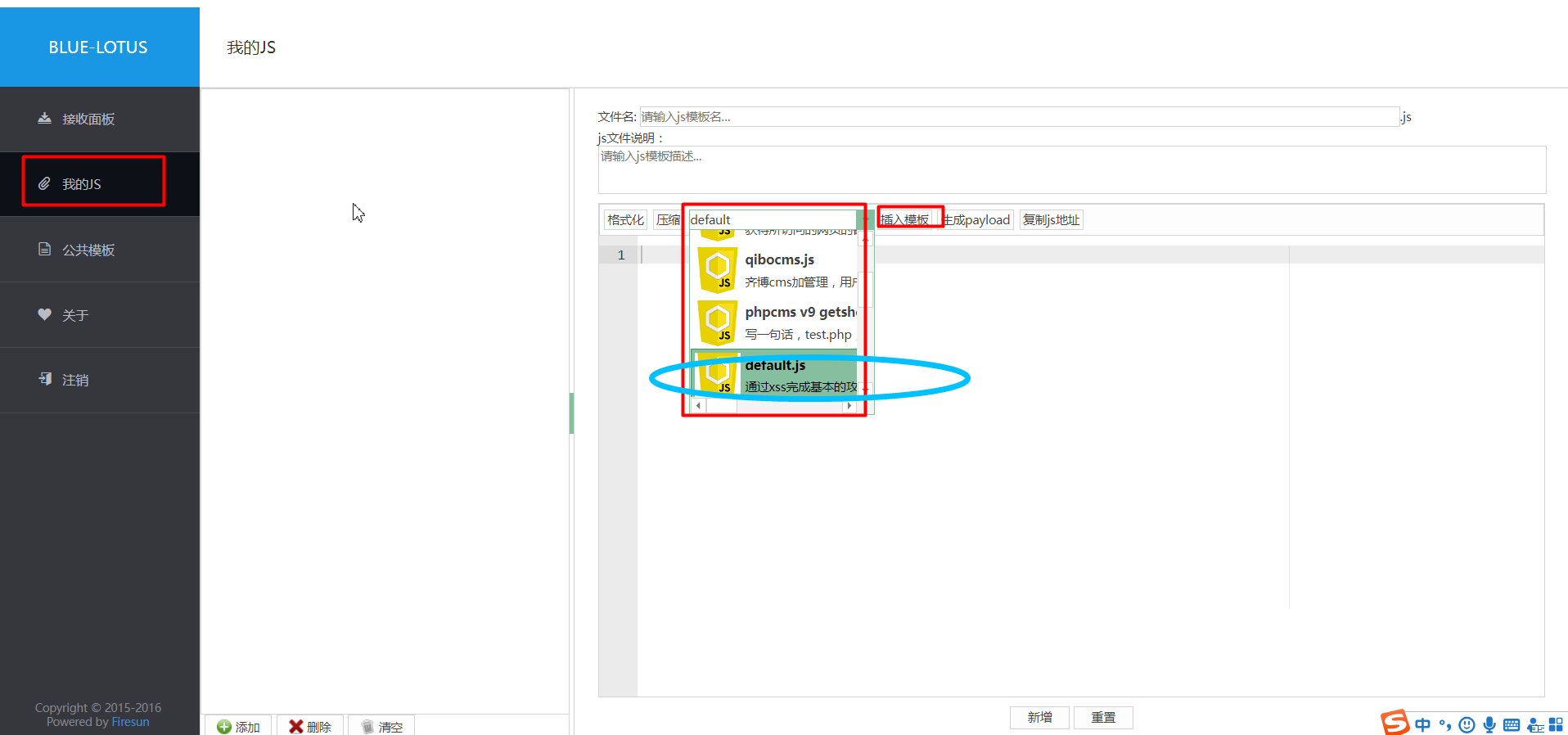Image resolution: width=1568 pixels, height=735 pixels.
Task: Select qibocms.js in the template list
Action: (774, 271)
